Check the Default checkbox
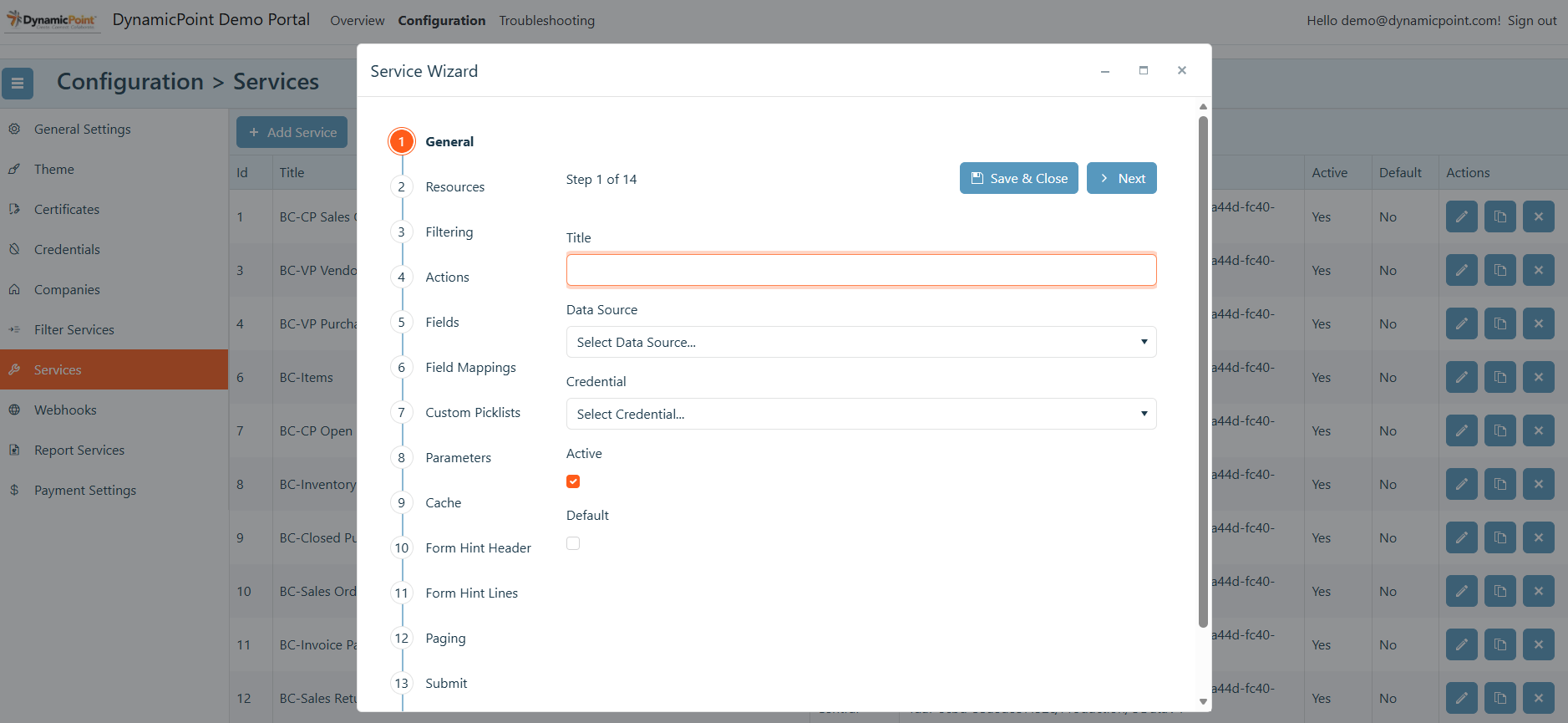The image size is (1568, 723). click(573, 543)
